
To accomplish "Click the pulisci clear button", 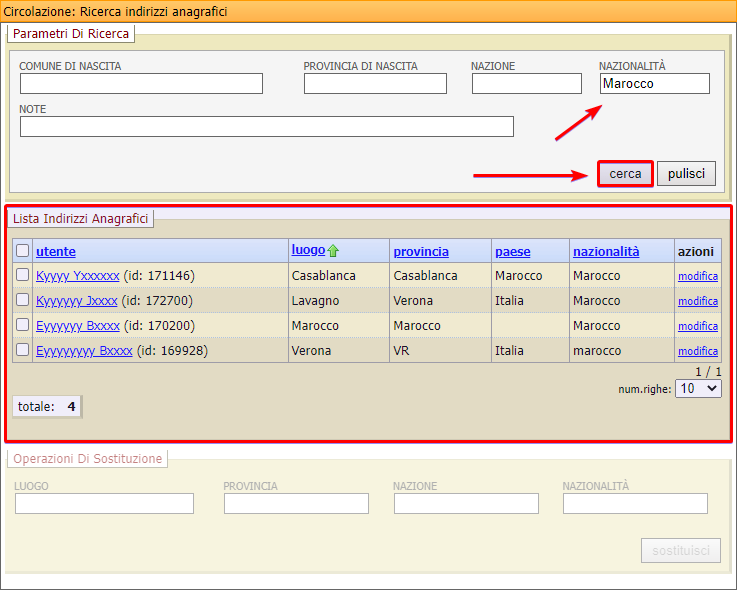I will point(686,174).
